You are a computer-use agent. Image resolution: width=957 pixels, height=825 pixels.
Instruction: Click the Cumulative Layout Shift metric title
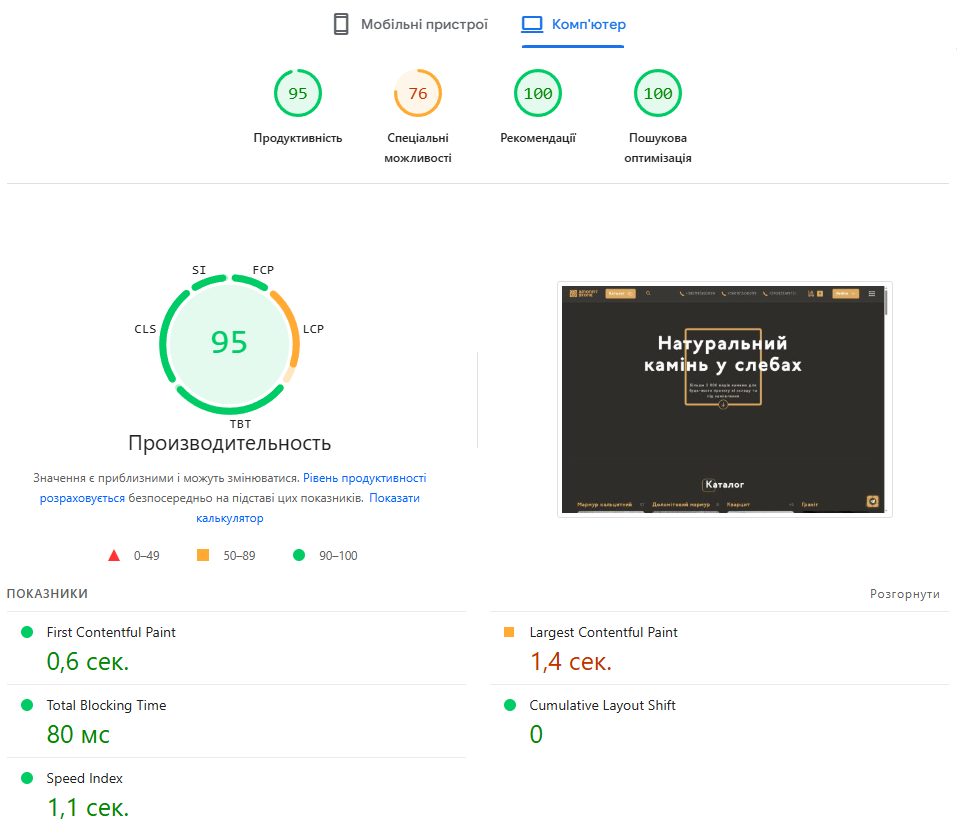(x=602, y=705)
